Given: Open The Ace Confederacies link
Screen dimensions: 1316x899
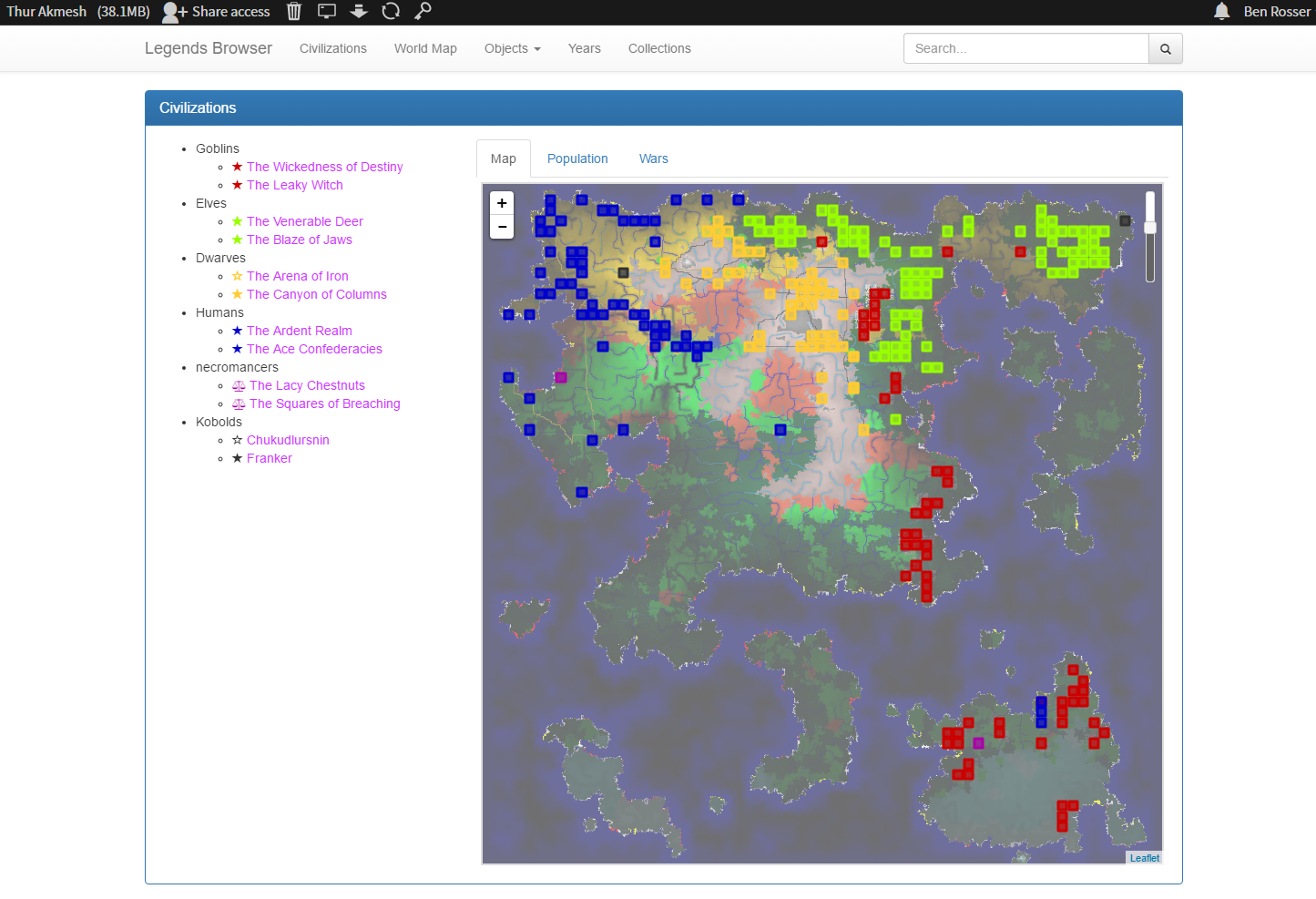Looking at the screenshot, I should click(314, 349).
